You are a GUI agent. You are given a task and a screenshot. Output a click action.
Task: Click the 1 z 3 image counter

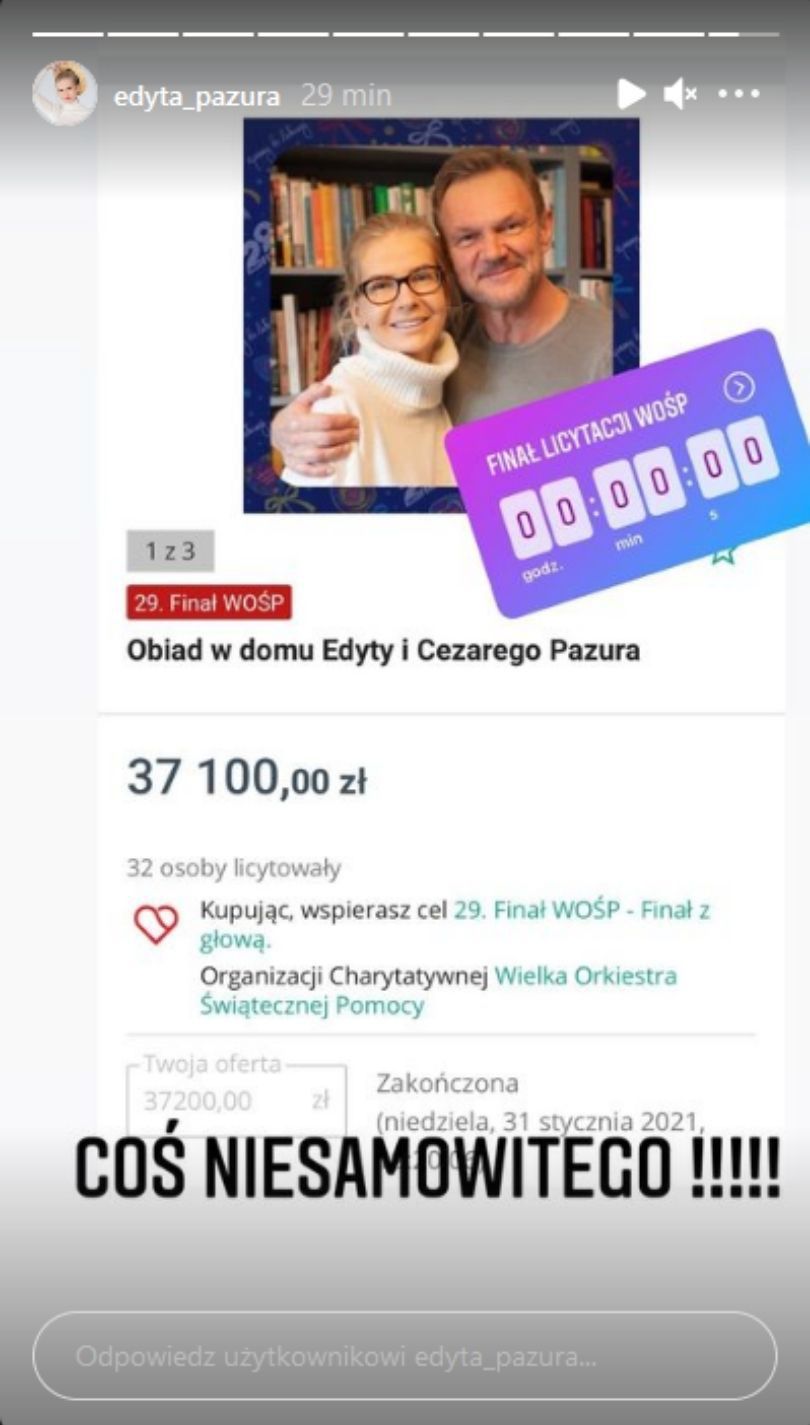click(170, 551)
